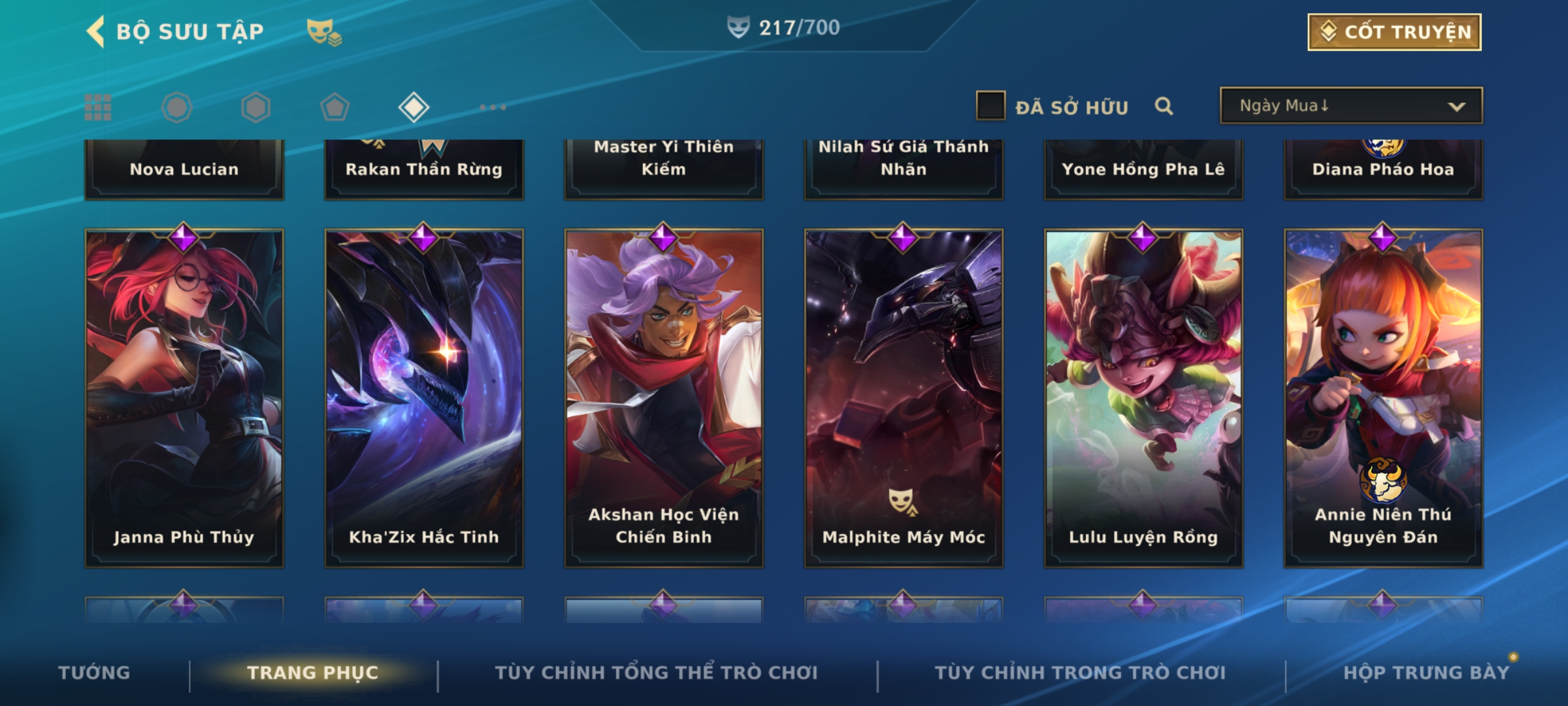Open the Ngày Mua sort dropdown
The image size is (1568, 706).
coord(1351,105)
